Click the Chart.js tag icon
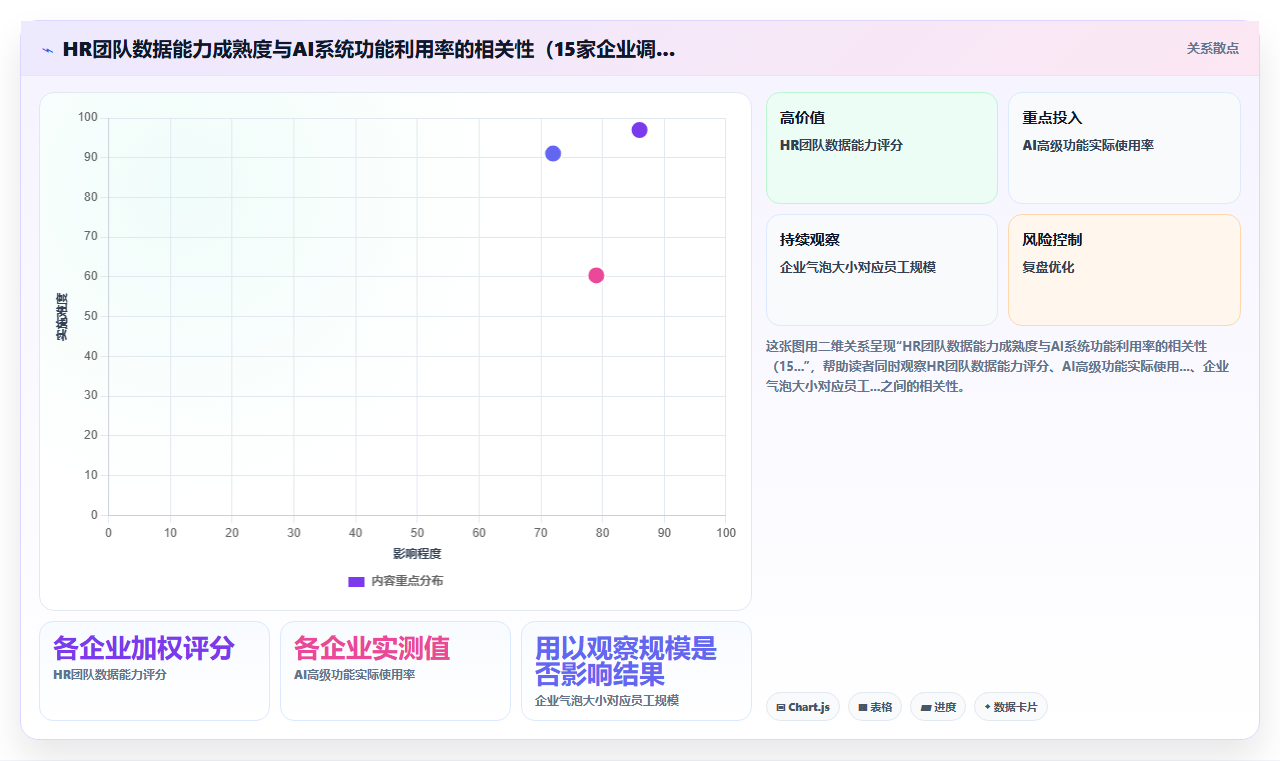This screenshot has height=761, width=1280. coord(781,707)
